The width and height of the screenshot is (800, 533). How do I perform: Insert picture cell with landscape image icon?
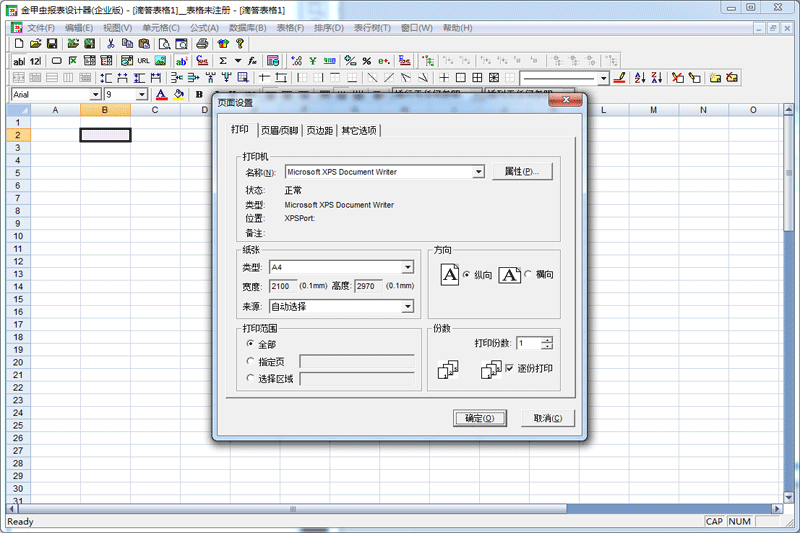coord(160,61)
